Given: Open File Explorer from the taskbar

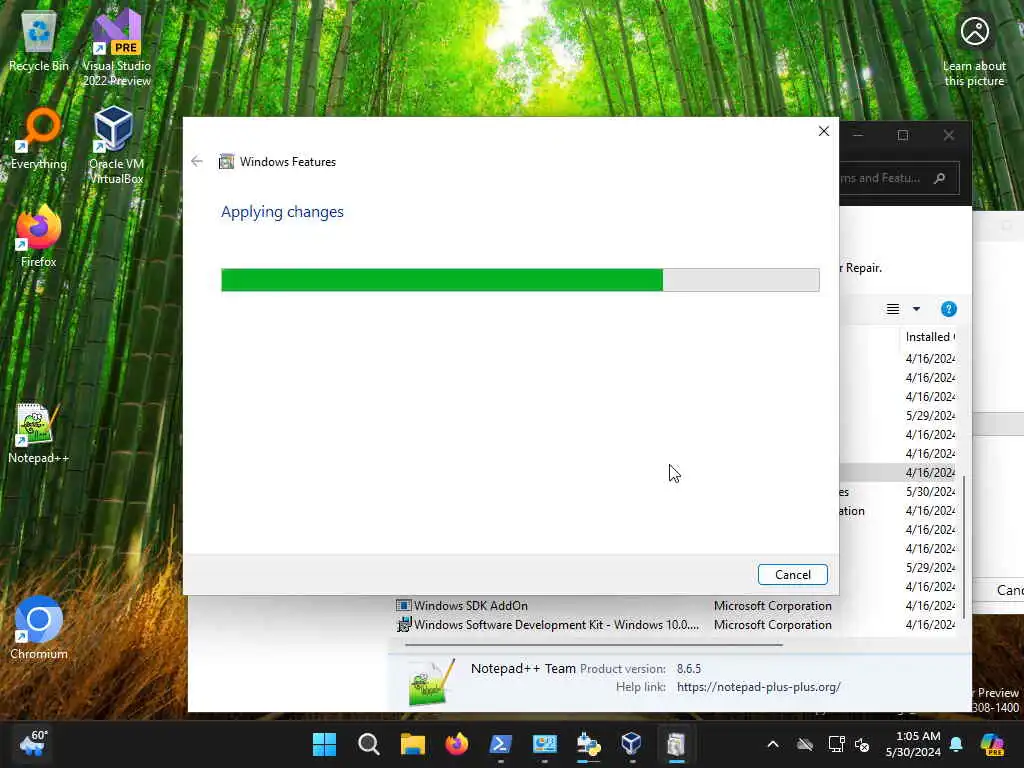Looking at the screenshot, I should 413,744.
